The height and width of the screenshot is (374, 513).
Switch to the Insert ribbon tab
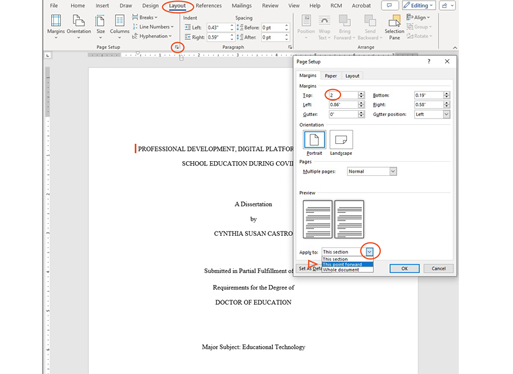pos(102,6)
